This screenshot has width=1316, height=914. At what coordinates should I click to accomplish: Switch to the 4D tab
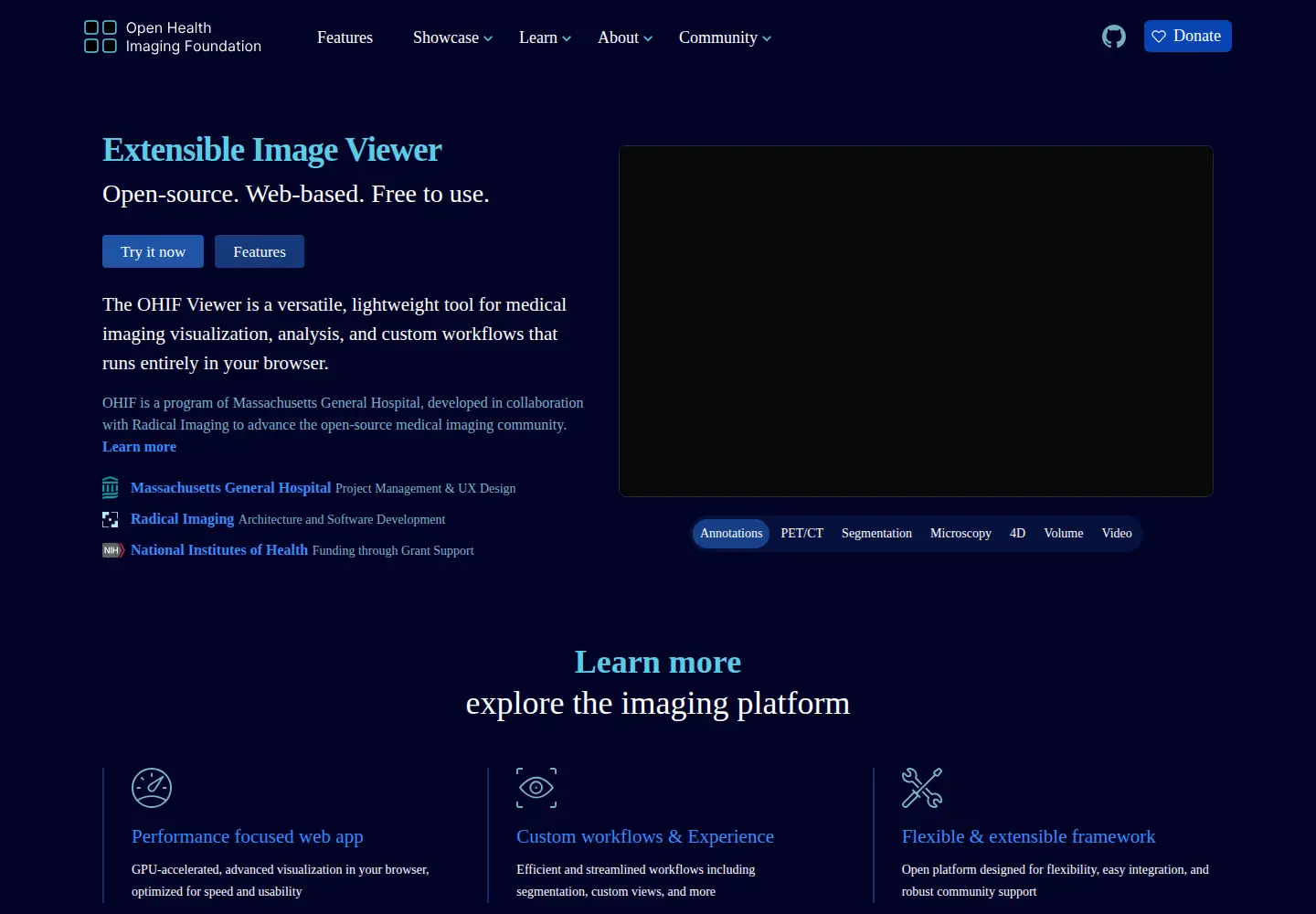[1017, 534]
